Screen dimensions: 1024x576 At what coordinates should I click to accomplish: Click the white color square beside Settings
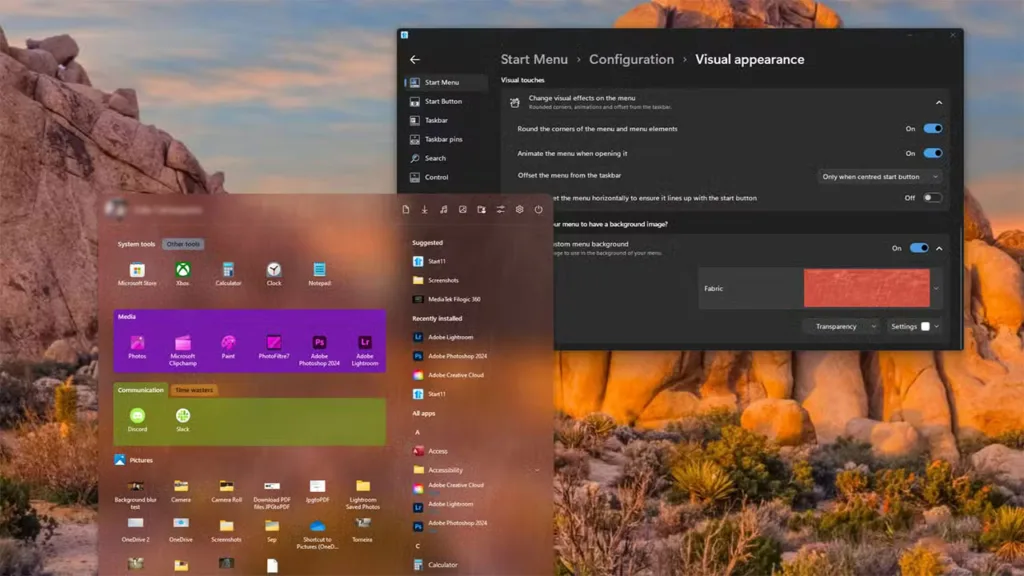pos(925,327)
